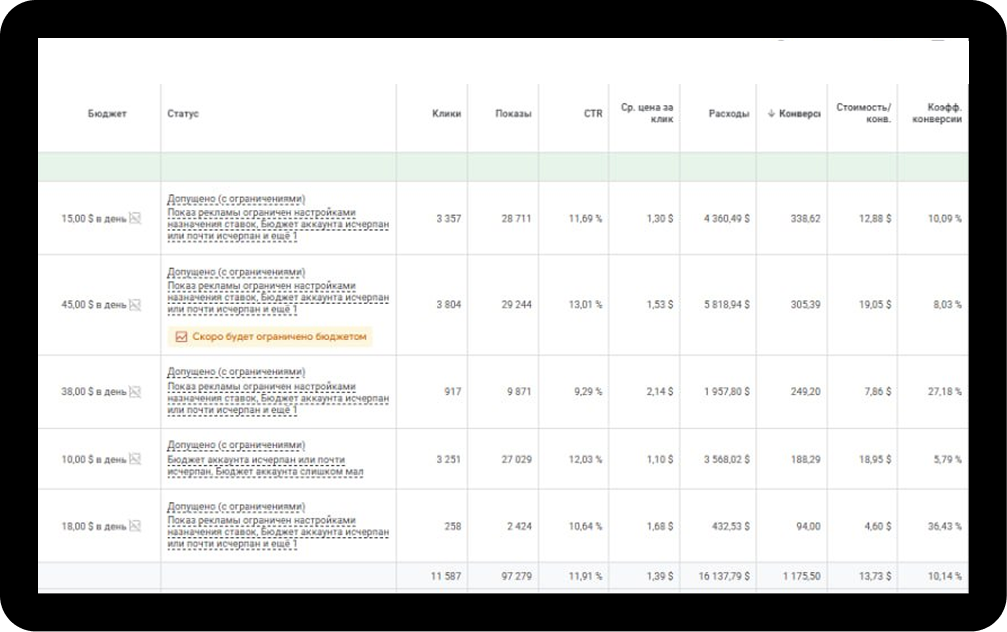Select the Коэфф. конверсии column header

coord(937,114)
